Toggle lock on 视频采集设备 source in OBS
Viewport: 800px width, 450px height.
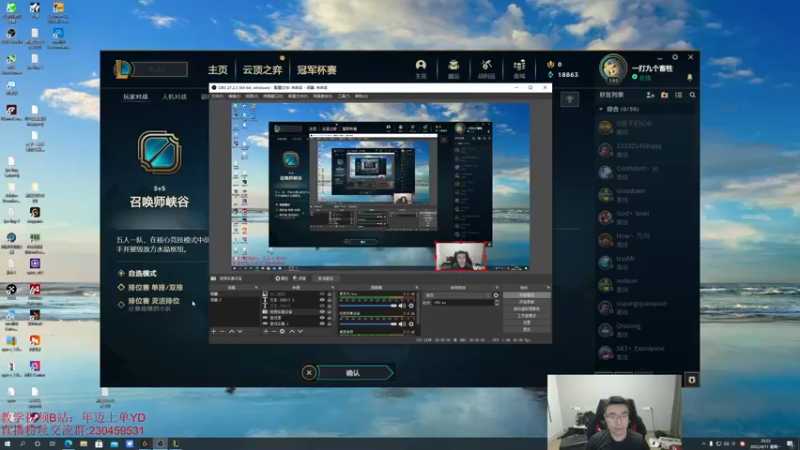[329, 311]
